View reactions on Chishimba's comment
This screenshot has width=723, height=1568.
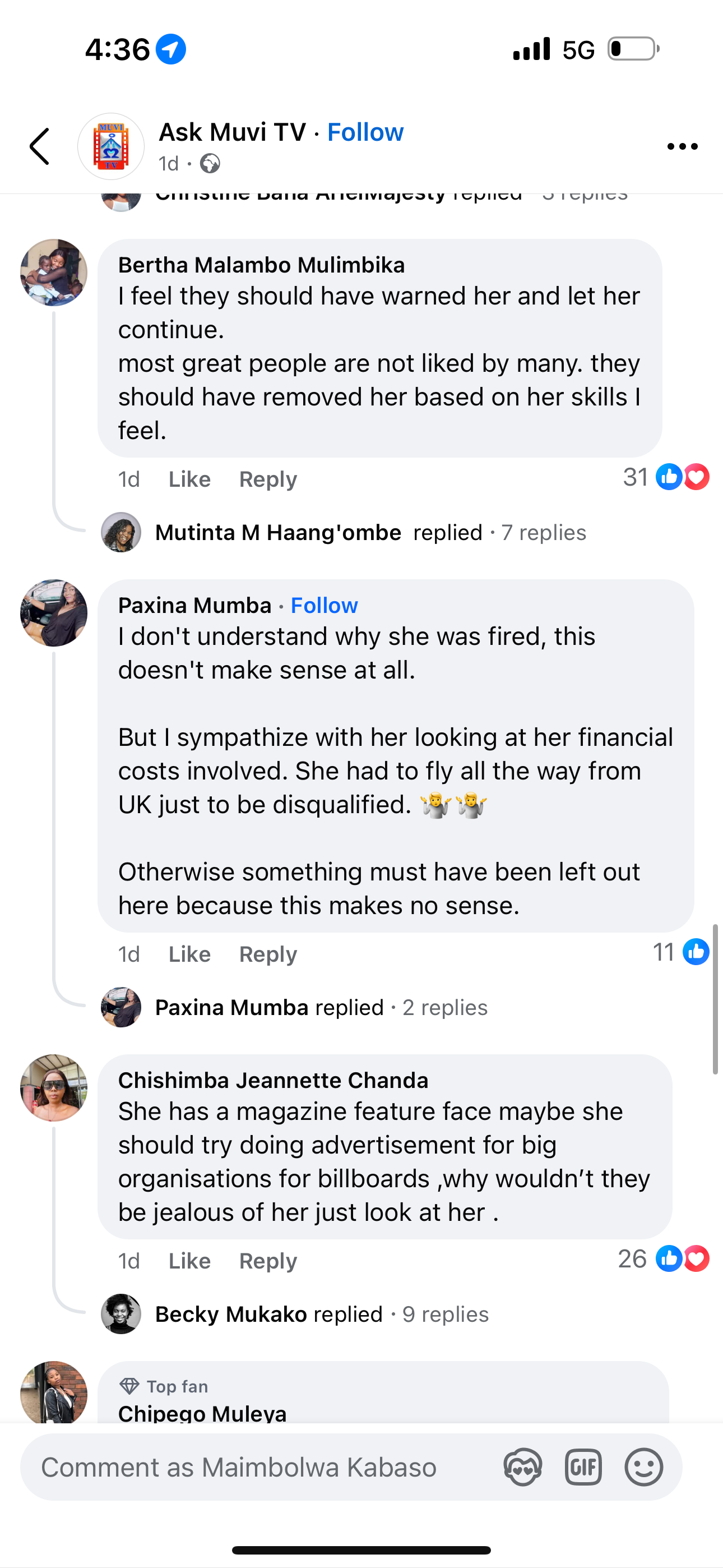665,1259
